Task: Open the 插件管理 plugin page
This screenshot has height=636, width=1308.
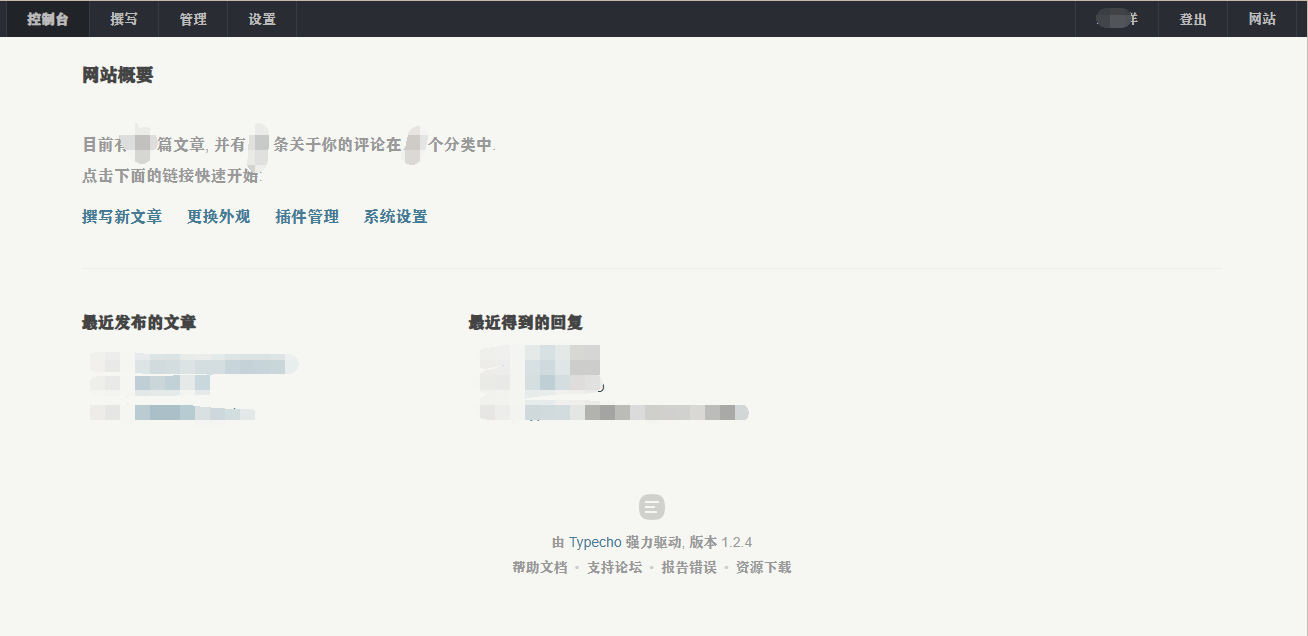Action: coord(307,217)
